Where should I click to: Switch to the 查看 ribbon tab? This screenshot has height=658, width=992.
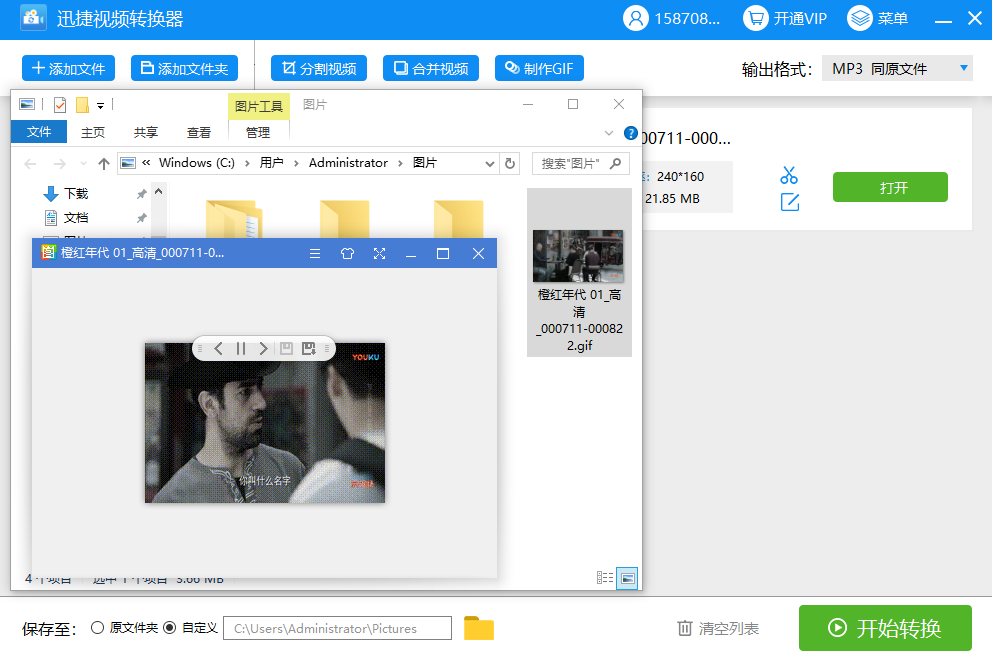coord(199,132)
